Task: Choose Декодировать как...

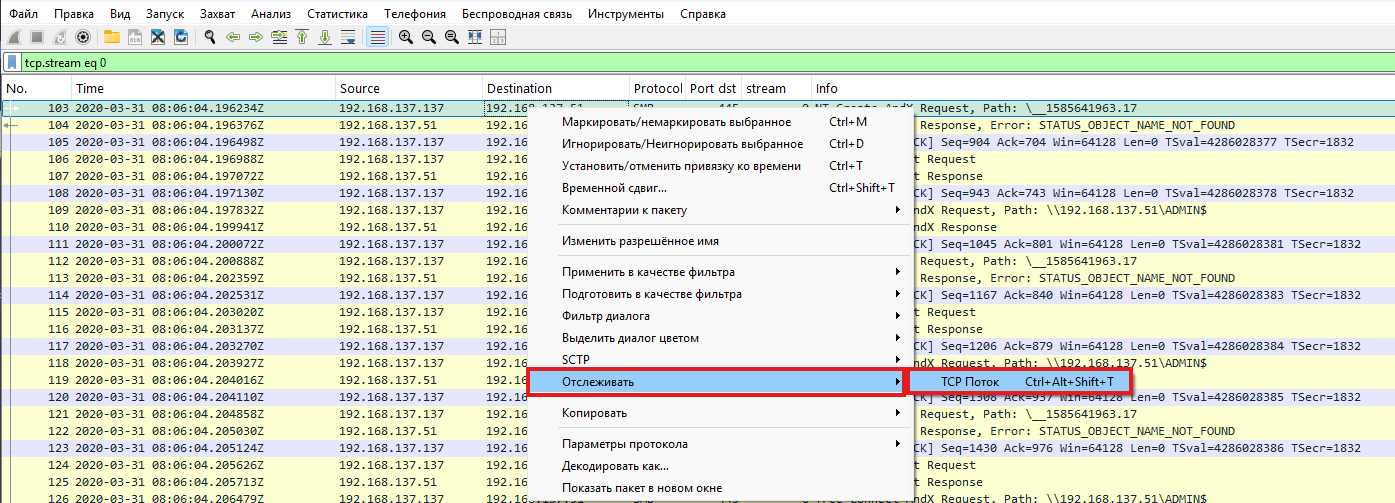Action: click(719, 466)
